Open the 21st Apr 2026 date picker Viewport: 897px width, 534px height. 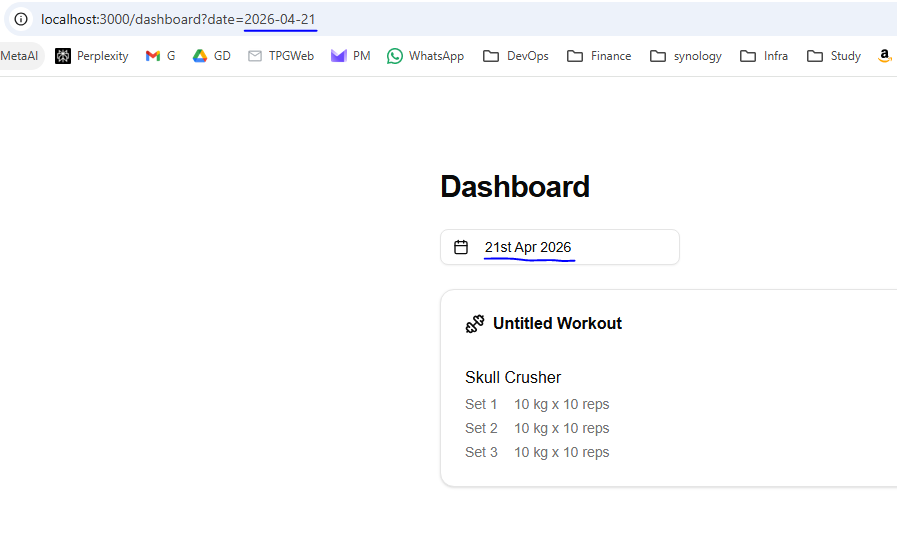point(560,247)
